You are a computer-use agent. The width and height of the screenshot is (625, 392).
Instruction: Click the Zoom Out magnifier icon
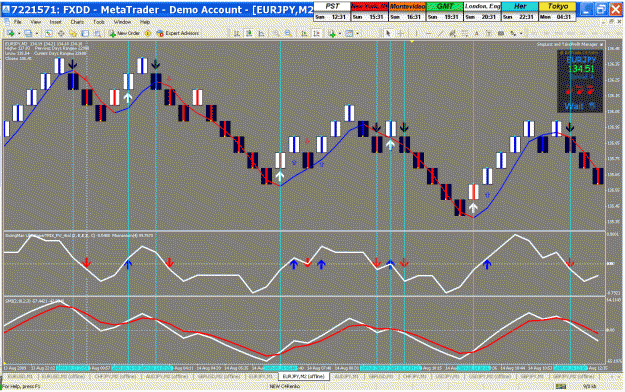288,33
